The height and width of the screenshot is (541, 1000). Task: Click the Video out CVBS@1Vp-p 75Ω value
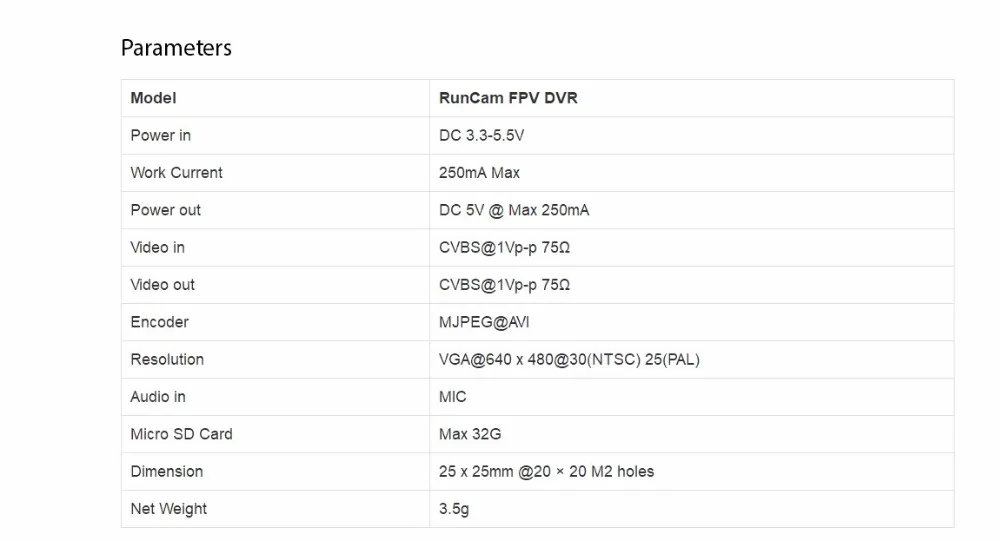[504, 285]
